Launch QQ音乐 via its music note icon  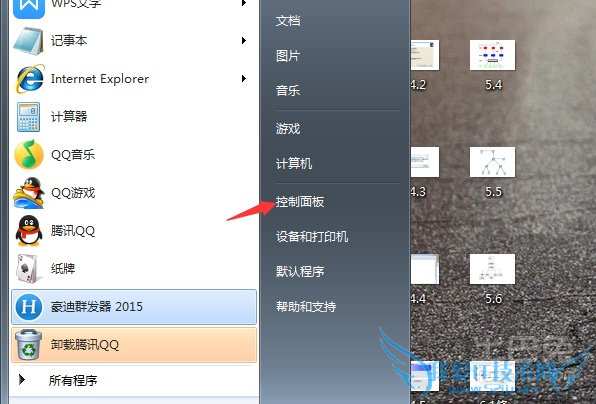(x=29, y=154)
